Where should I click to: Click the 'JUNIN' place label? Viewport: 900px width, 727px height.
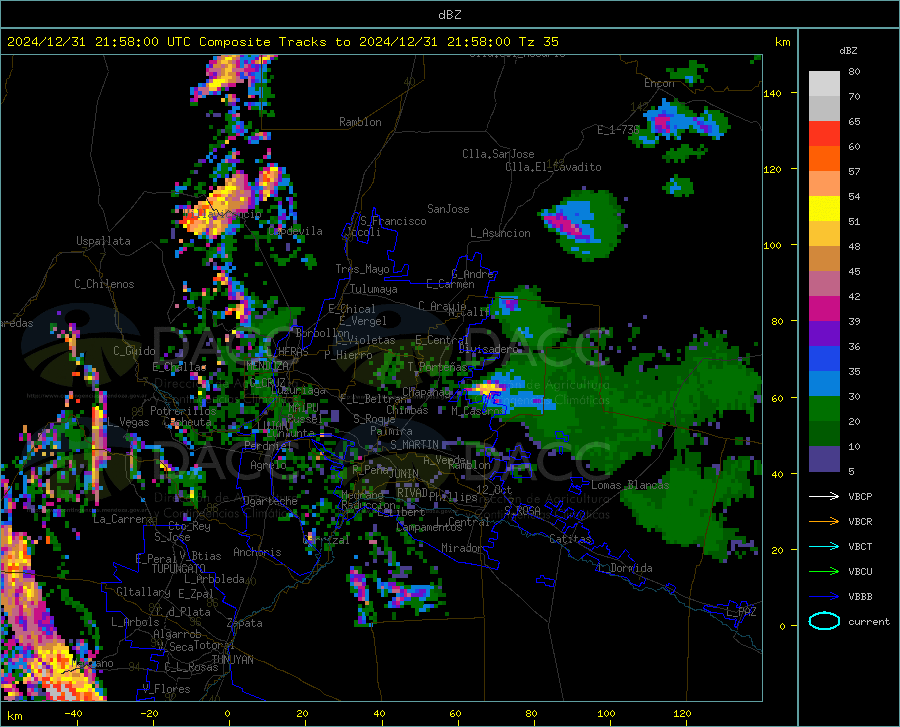(404, 474)
